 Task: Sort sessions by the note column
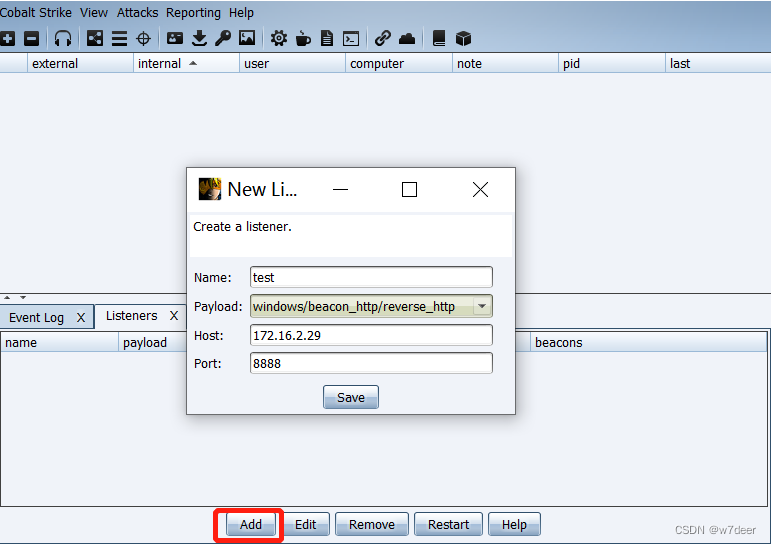(x=505, y=63)
